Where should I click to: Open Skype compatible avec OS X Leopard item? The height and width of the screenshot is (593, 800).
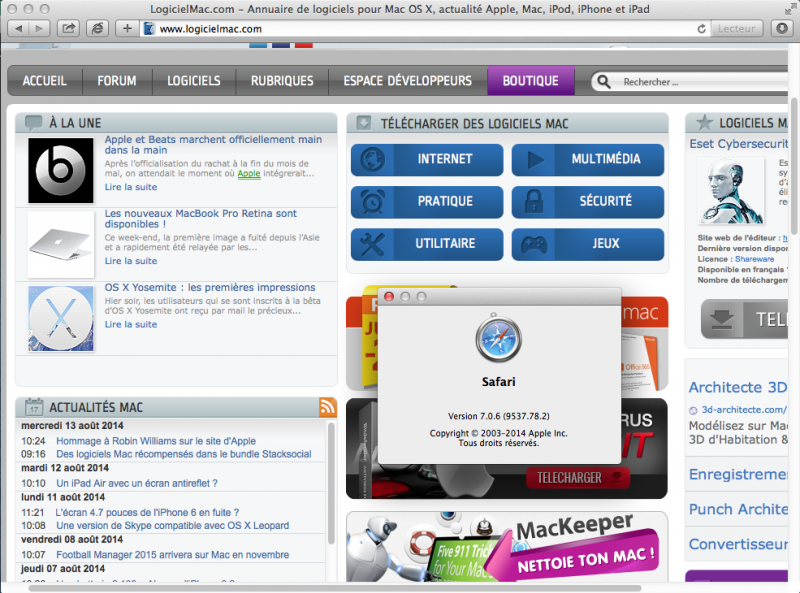click(x=172, y=526)
